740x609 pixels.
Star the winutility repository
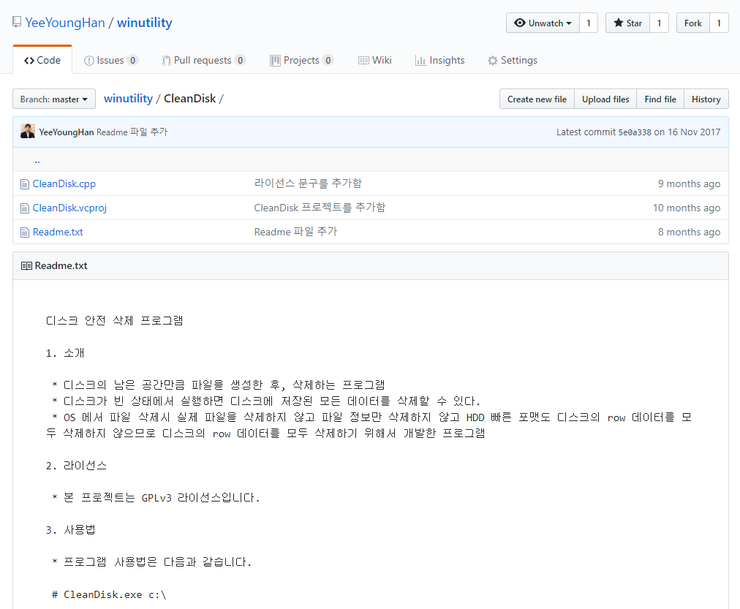click(628, 23)
